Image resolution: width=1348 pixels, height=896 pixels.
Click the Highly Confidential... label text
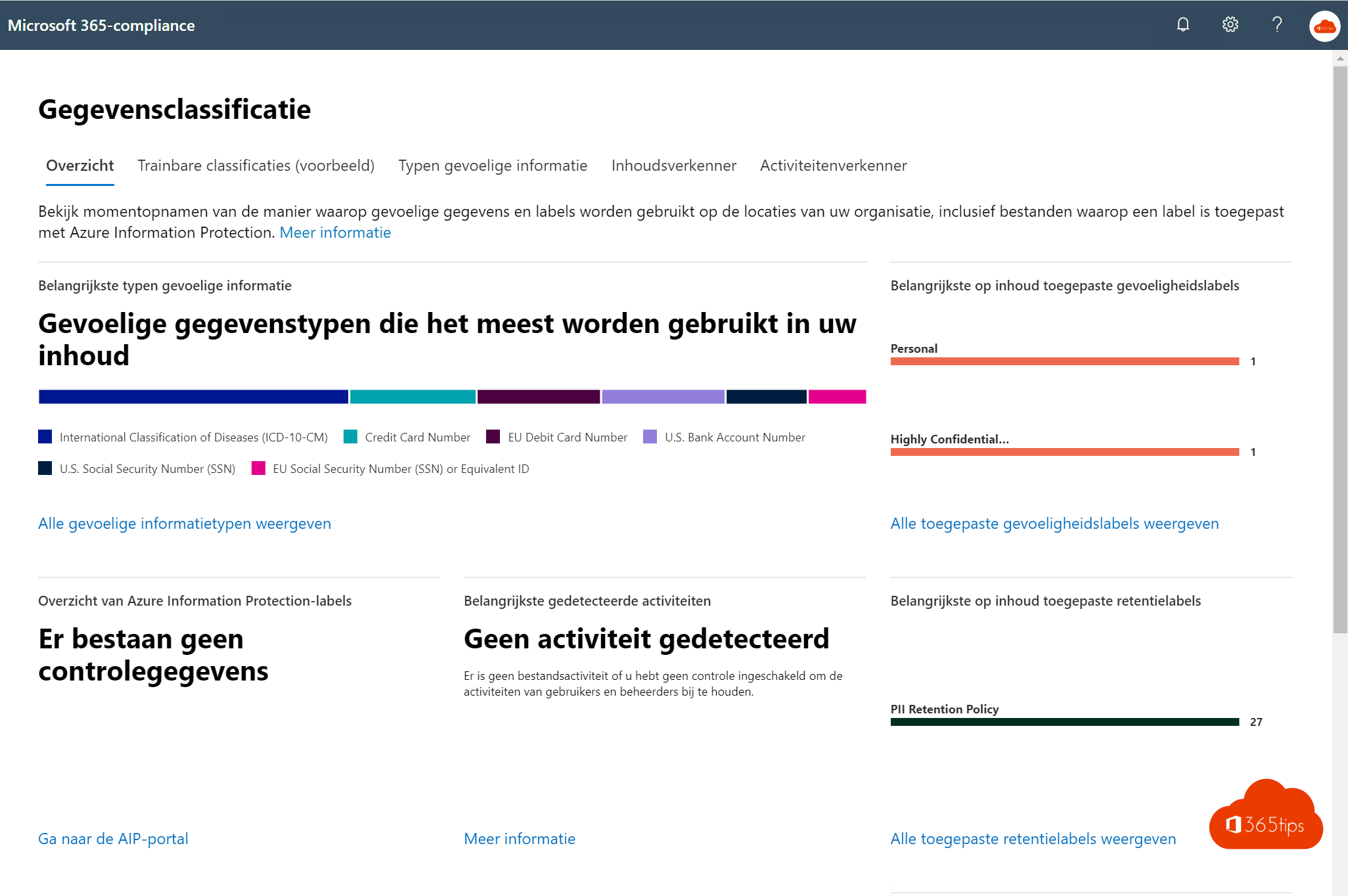tap(950, 439)
